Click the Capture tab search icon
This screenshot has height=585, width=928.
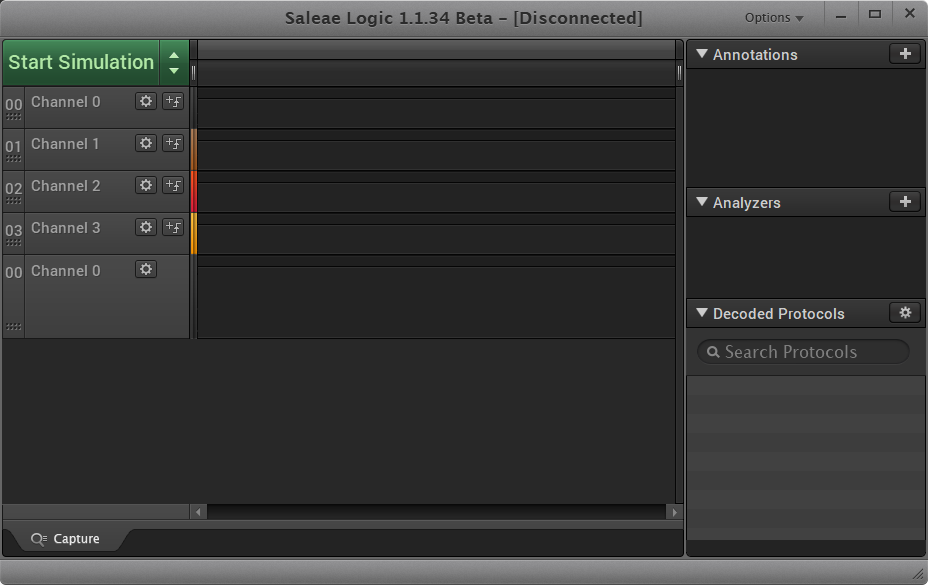(39, 539)
